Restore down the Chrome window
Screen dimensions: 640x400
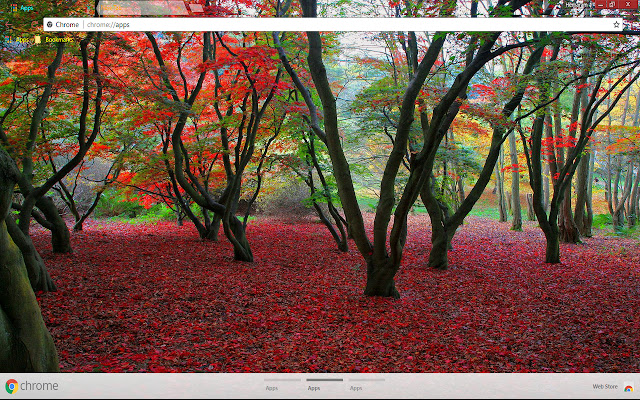tap(612, 4)
